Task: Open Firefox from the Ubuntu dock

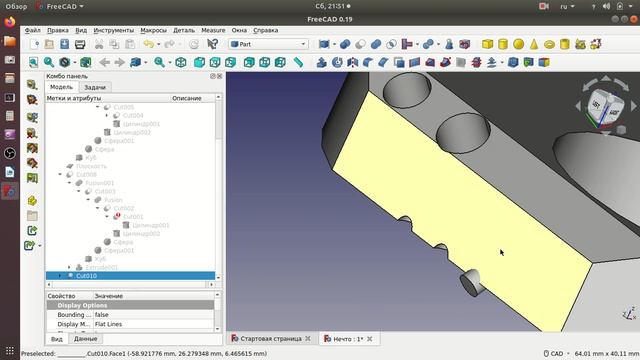Action: pos(10,22)
